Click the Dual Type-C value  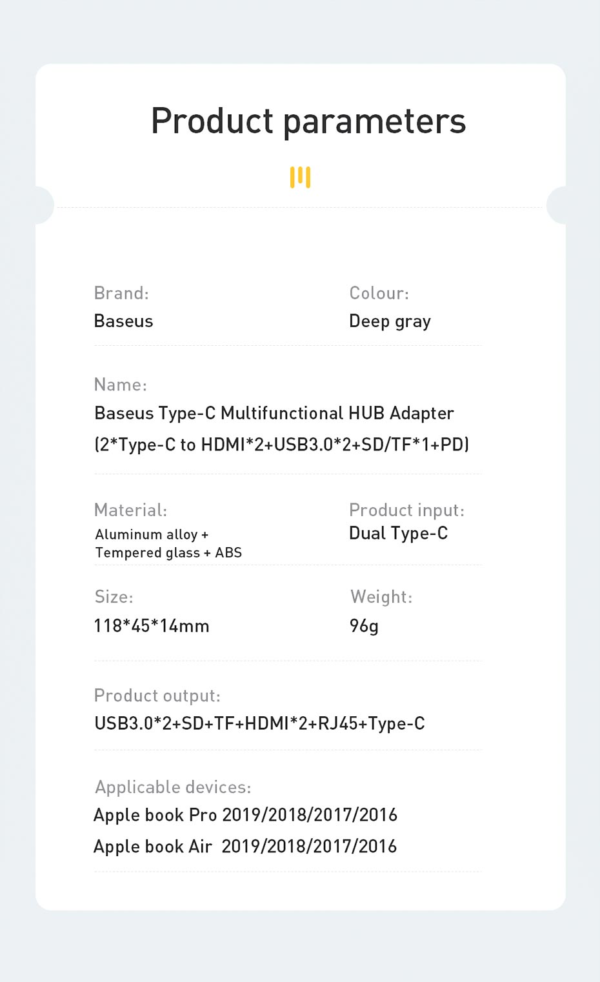398,534
